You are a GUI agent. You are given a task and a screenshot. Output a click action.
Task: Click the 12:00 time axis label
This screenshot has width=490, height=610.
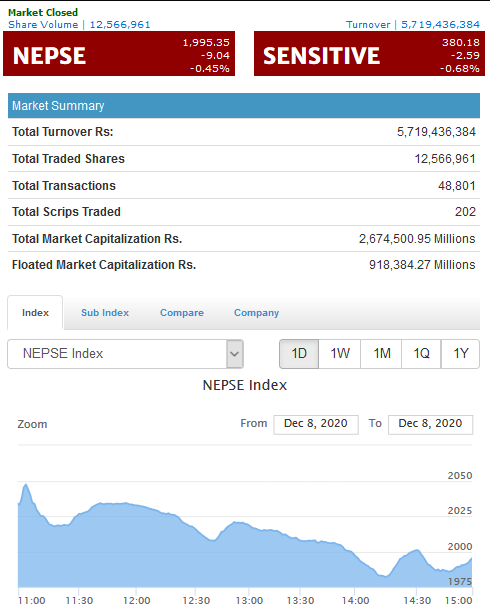(136, 601)
